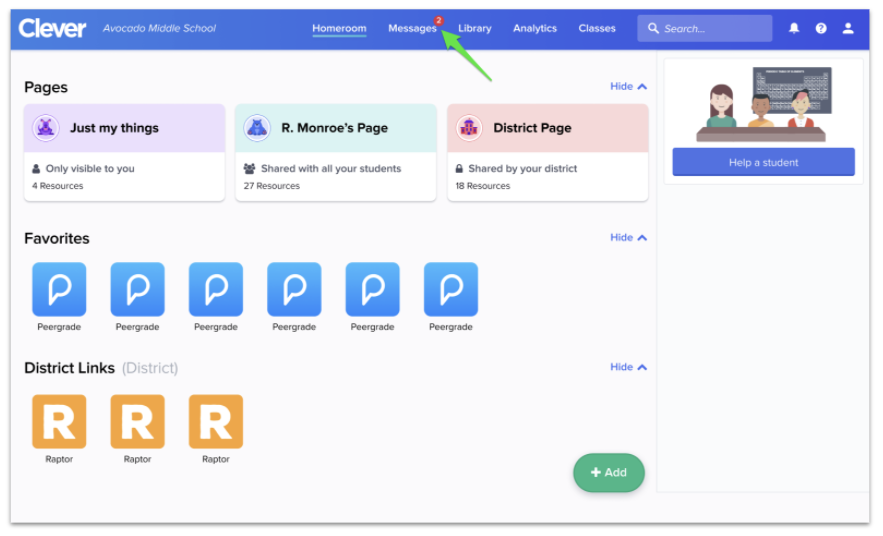This screenshot has height=536, width=883.
Task: Open the Messages tab
Action: [x=412, y=29]
